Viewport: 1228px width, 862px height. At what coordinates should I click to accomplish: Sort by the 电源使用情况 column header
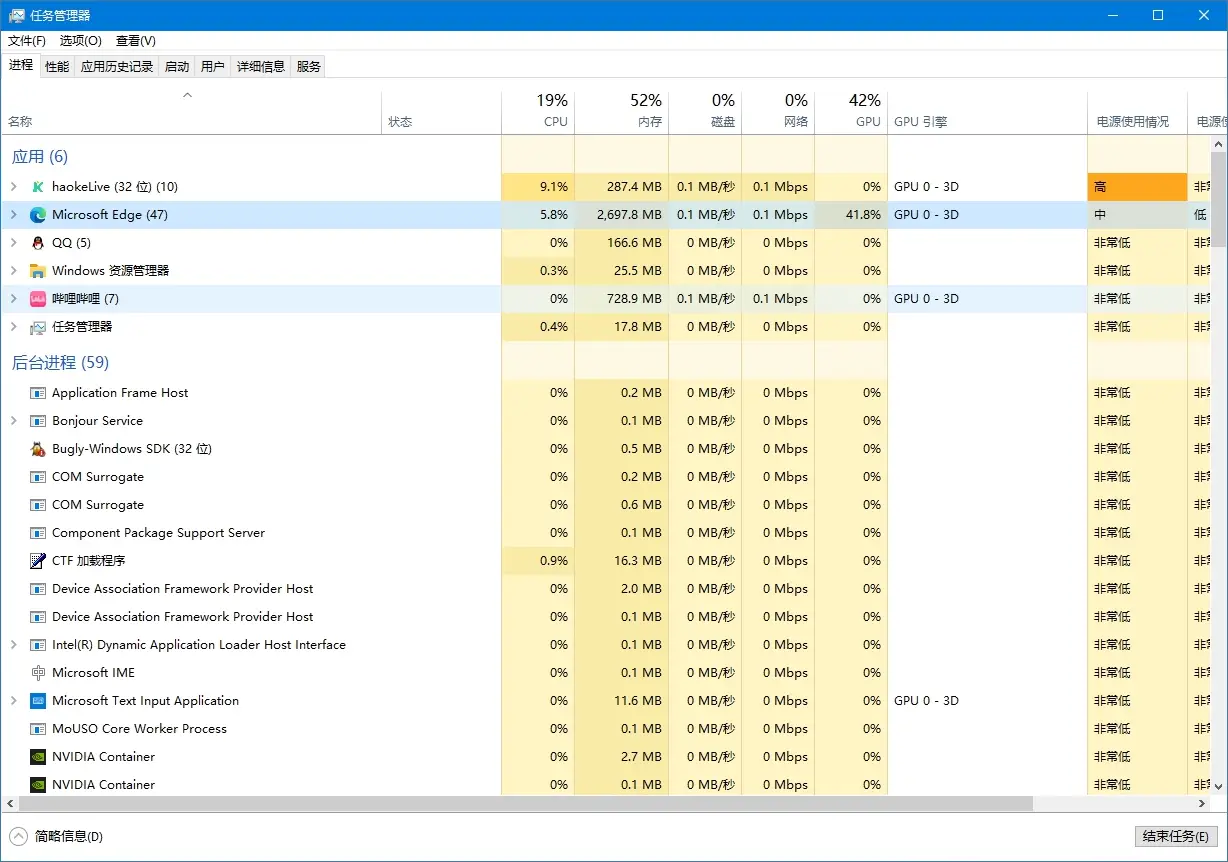pyautogui.click(x=1137, y=112)
